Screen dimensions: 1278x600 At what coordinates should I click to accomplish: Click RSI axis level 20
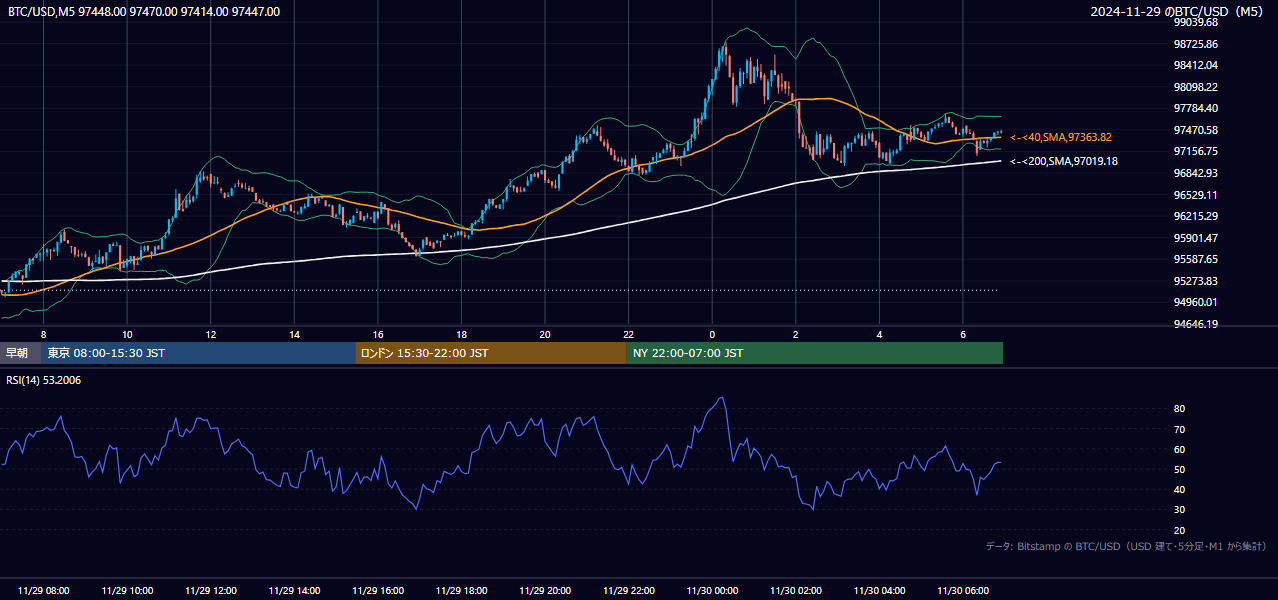[x=1180, y=530]
